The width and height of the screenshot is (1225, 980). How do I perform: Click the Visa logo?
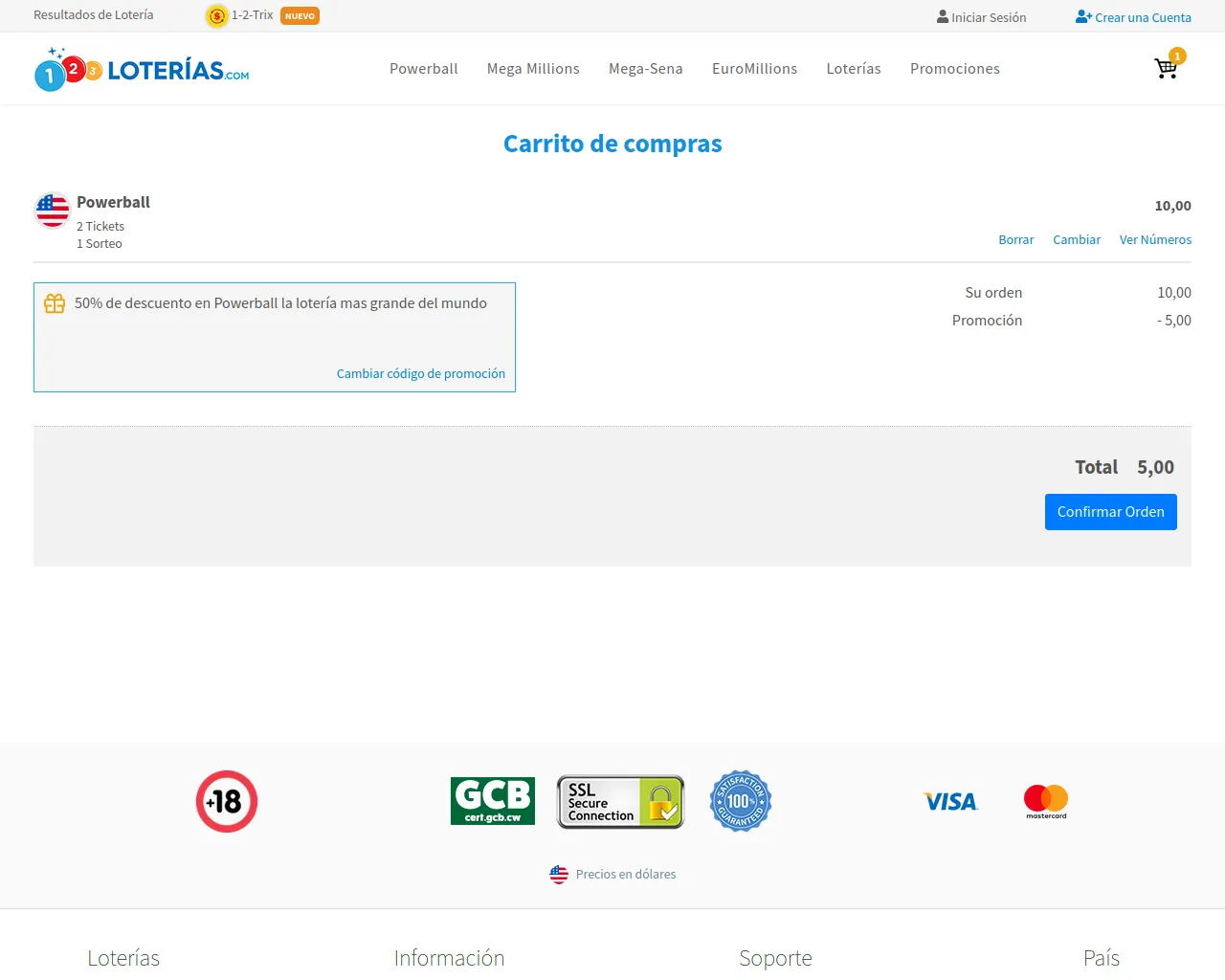coord(950,802)
